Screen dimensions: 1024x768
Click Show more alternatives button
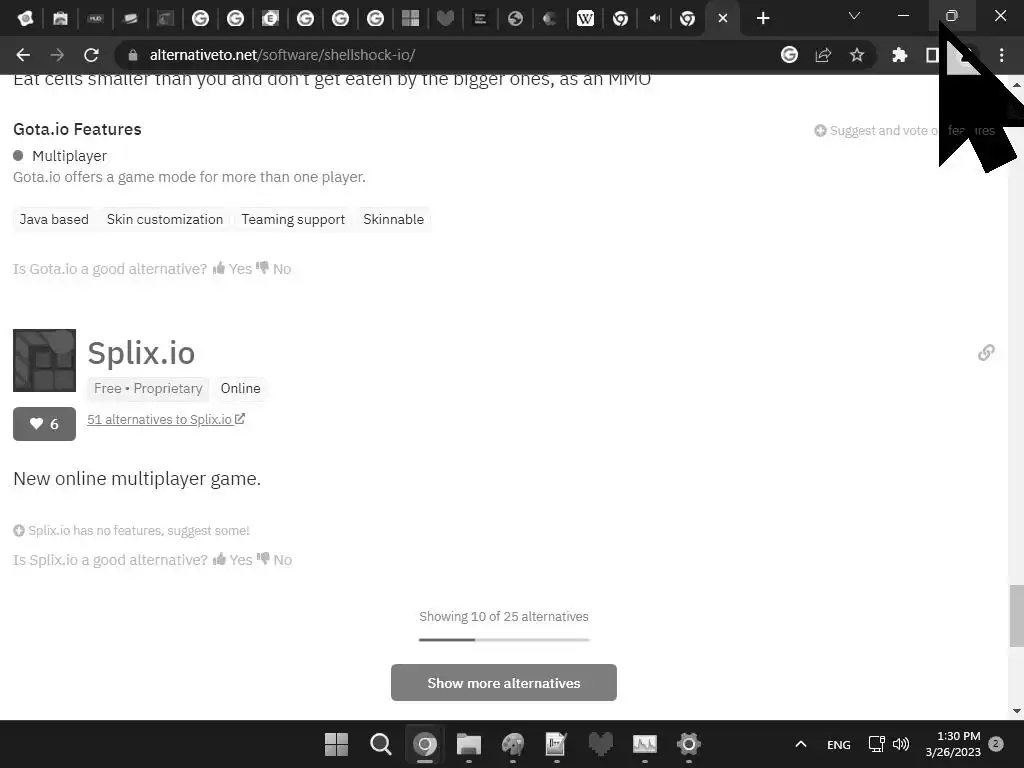(x=504, y=682)
